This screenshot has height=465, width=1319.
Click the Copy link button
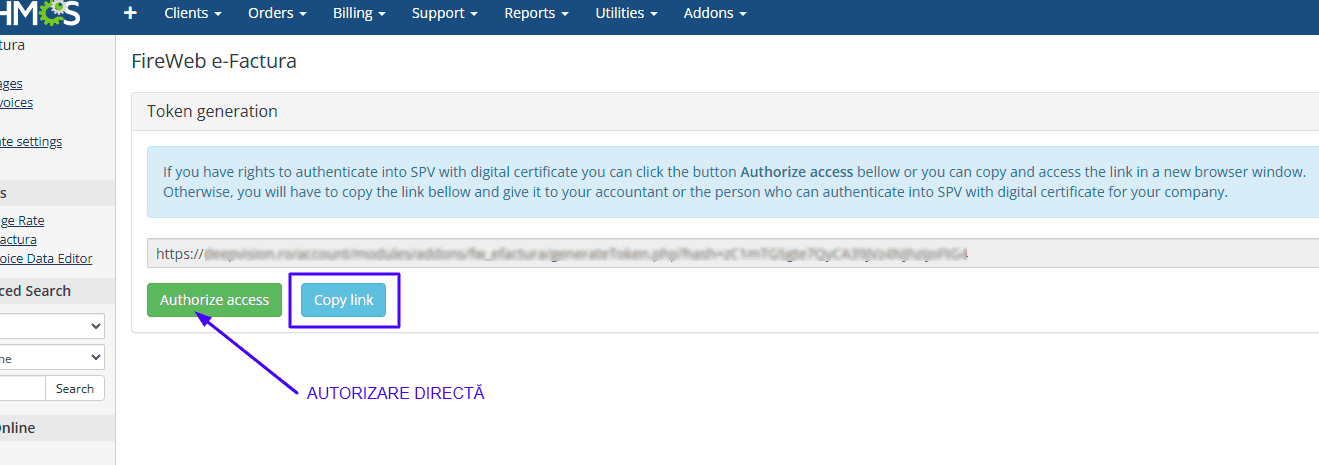(343, 300)
